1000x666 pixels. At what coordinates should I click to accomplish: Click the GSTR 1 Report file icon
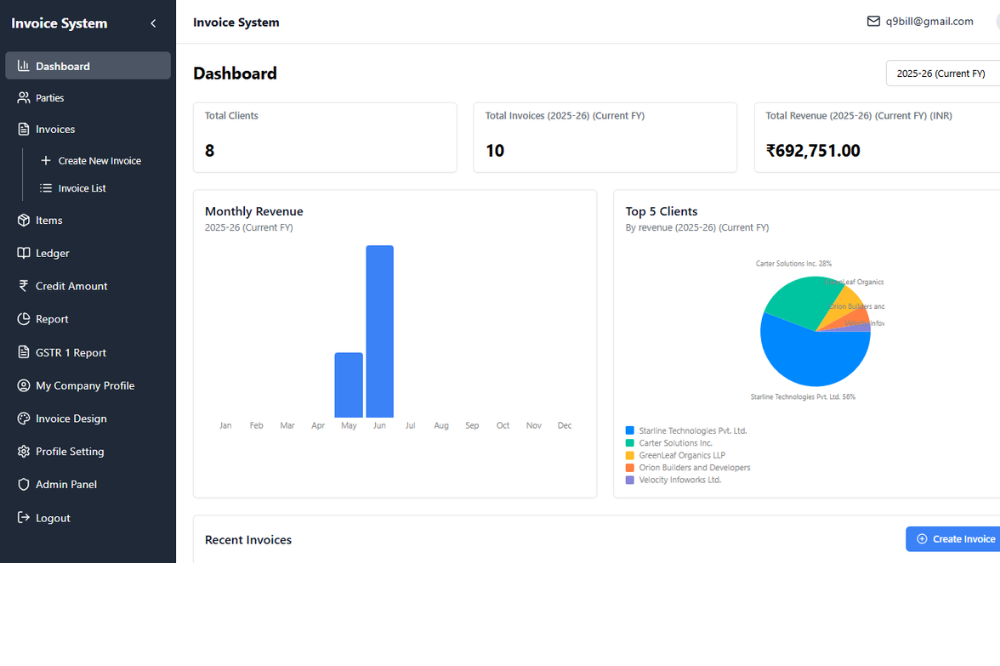[24, 352]
